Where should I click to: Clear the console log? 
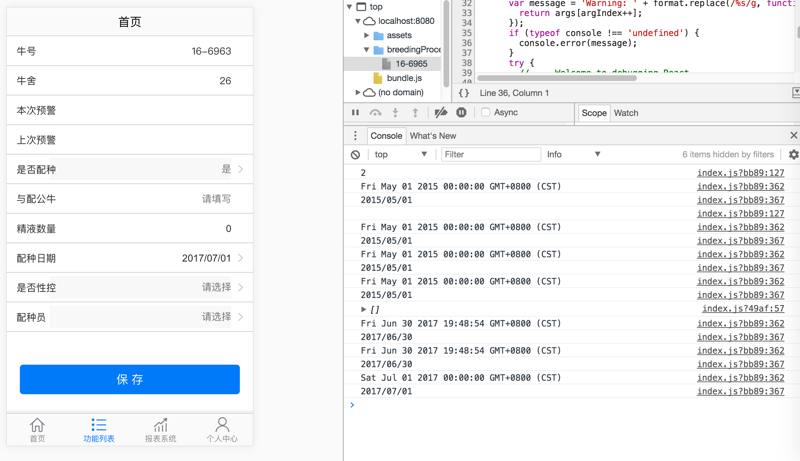click(356, 155)
